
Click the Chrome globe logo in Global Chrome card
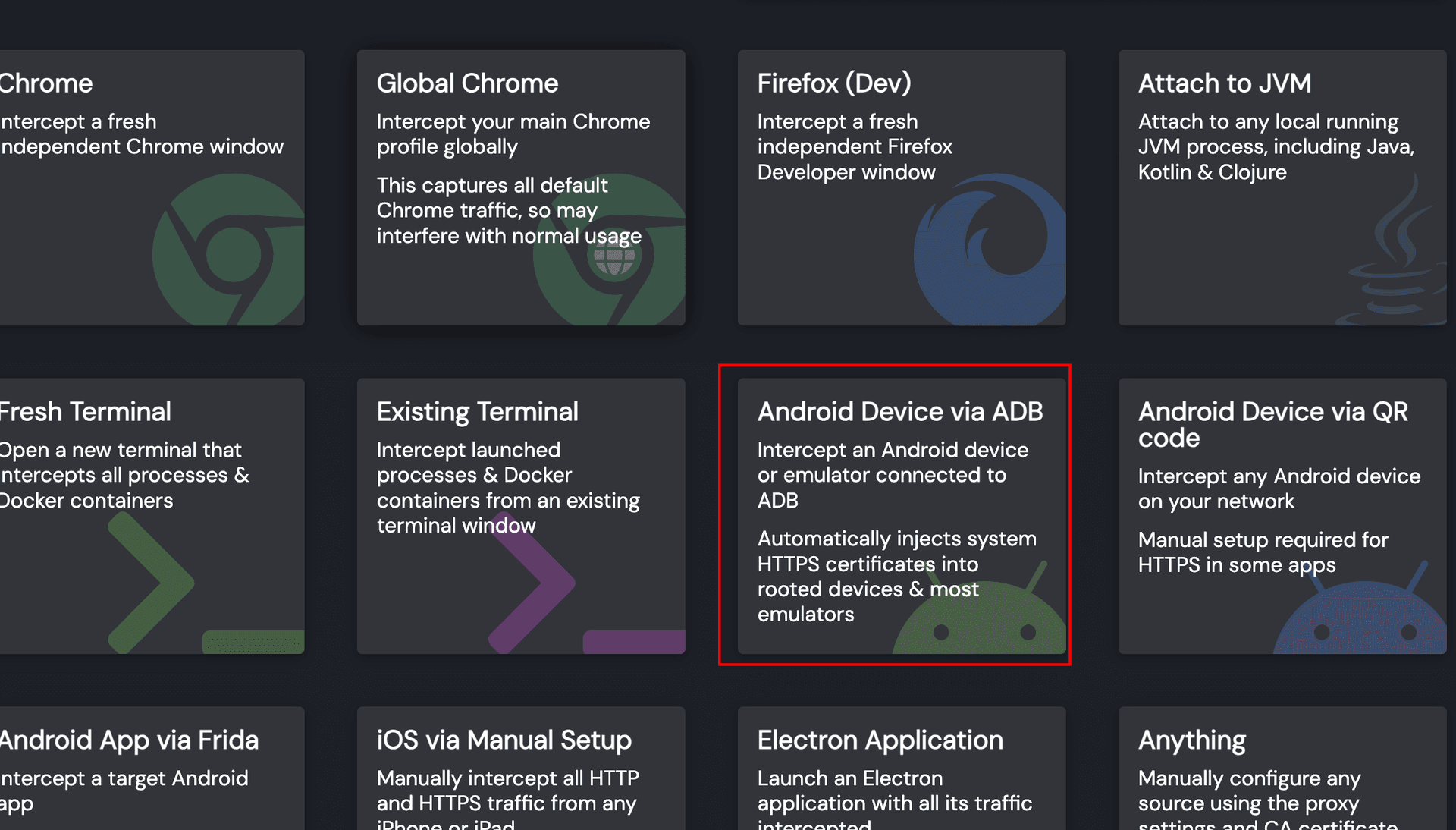point(609,250)
